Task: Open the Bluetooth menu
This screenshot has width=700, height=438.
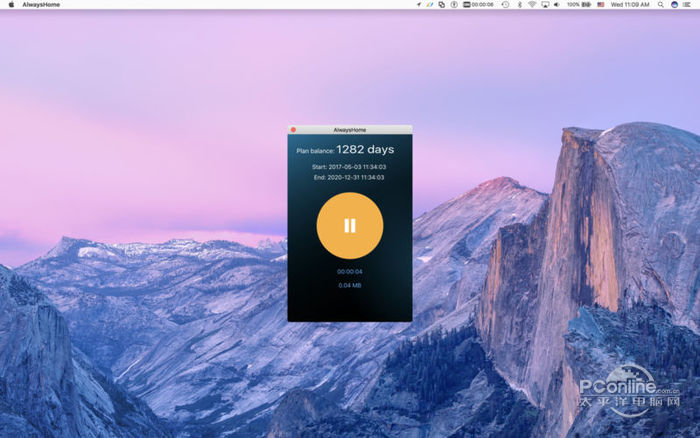Action: tap(519, 4)
